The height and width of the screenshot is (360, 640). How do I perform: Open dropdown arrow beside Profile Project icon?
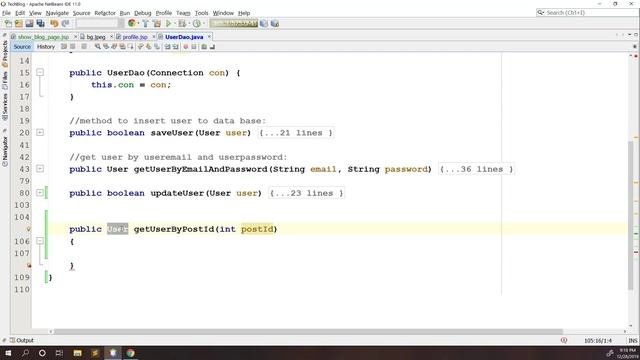click(x=204, y=24)
